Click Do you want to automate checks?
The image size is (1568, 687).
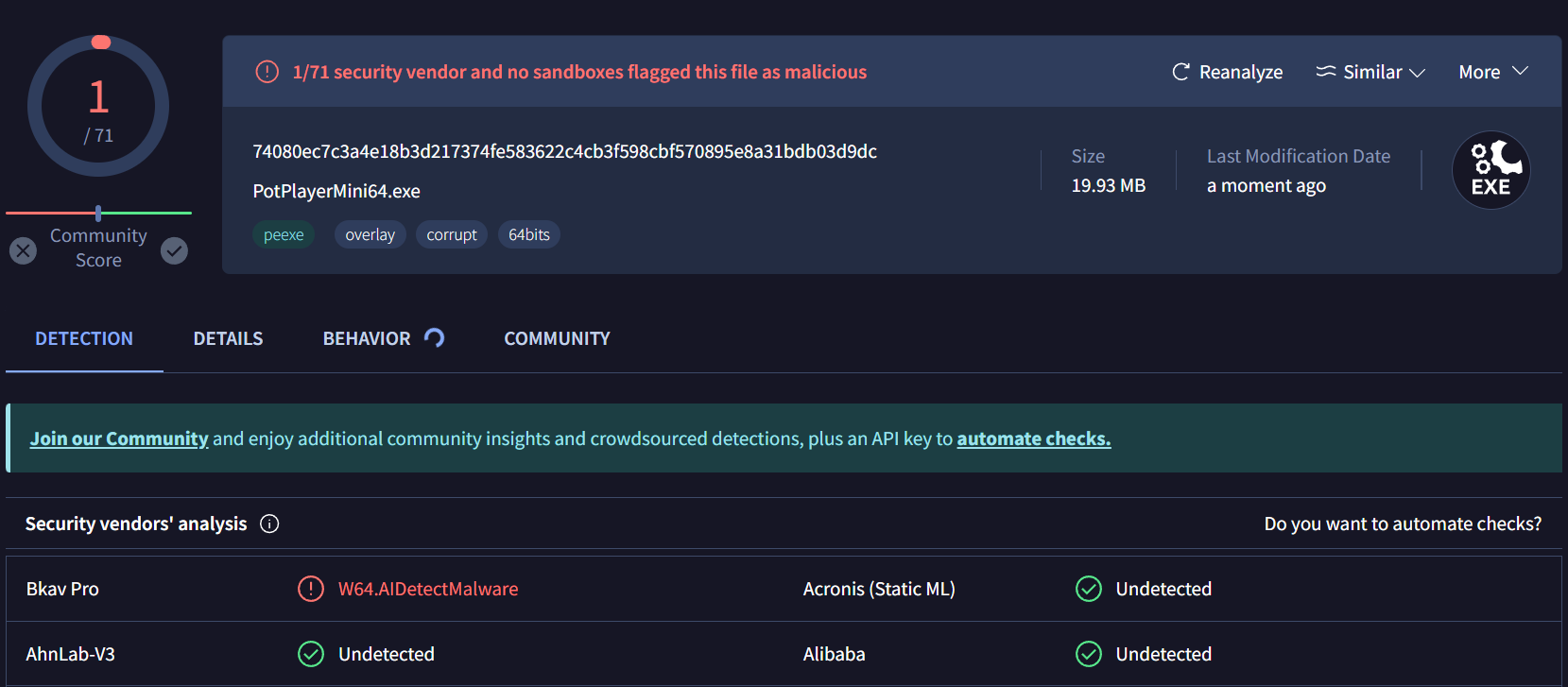[x=1403, y=524]
